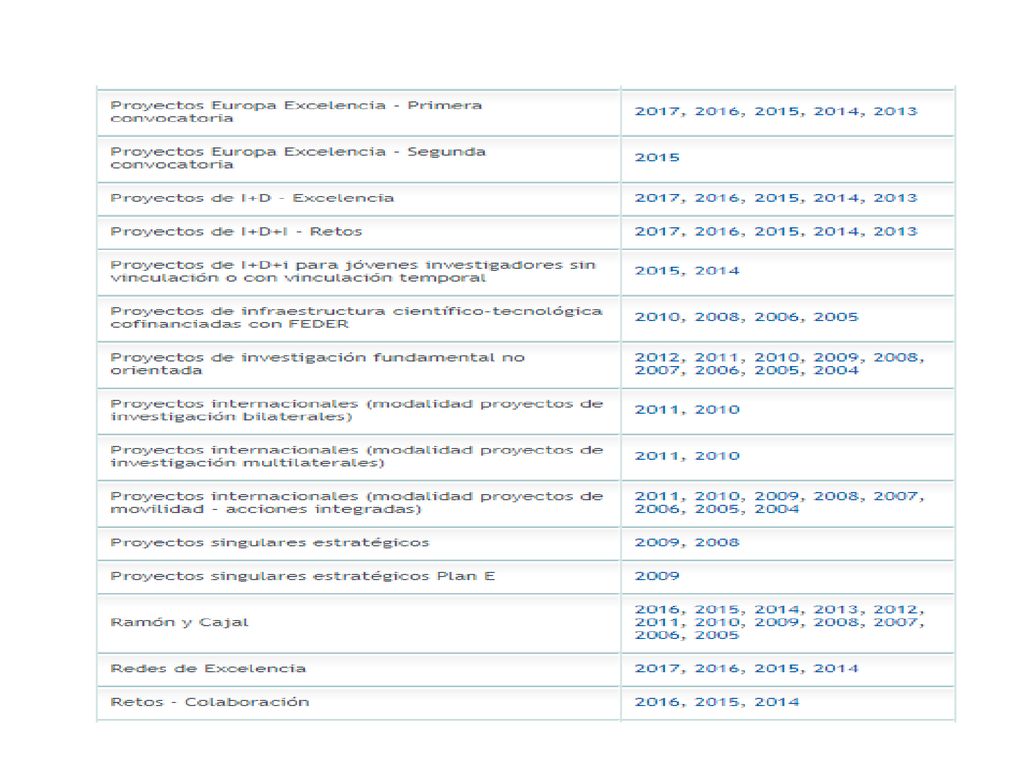
Task: Open 2004 link for movilidad acciones integradas
Action: click(x=776, y=509)
